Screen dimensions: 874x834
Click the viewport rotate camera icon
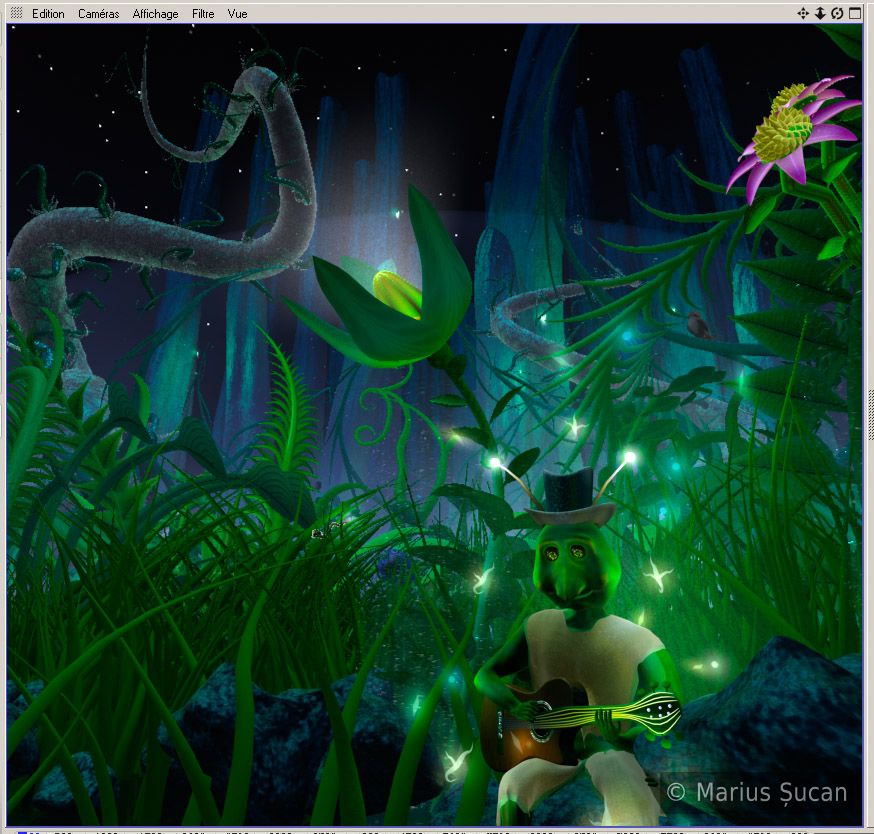click(x=837, y=14)
